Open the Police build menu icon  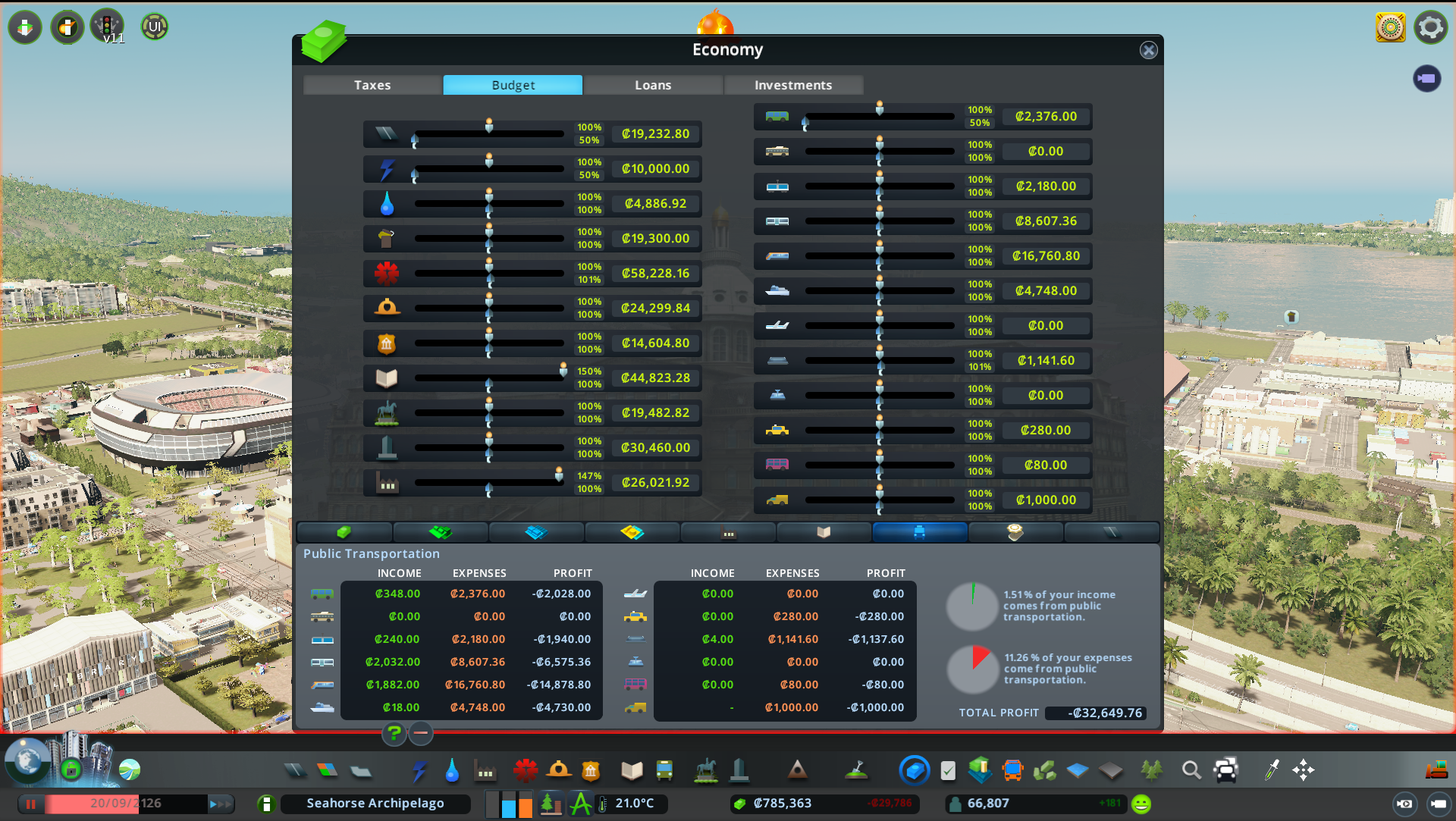pos(591,771)
